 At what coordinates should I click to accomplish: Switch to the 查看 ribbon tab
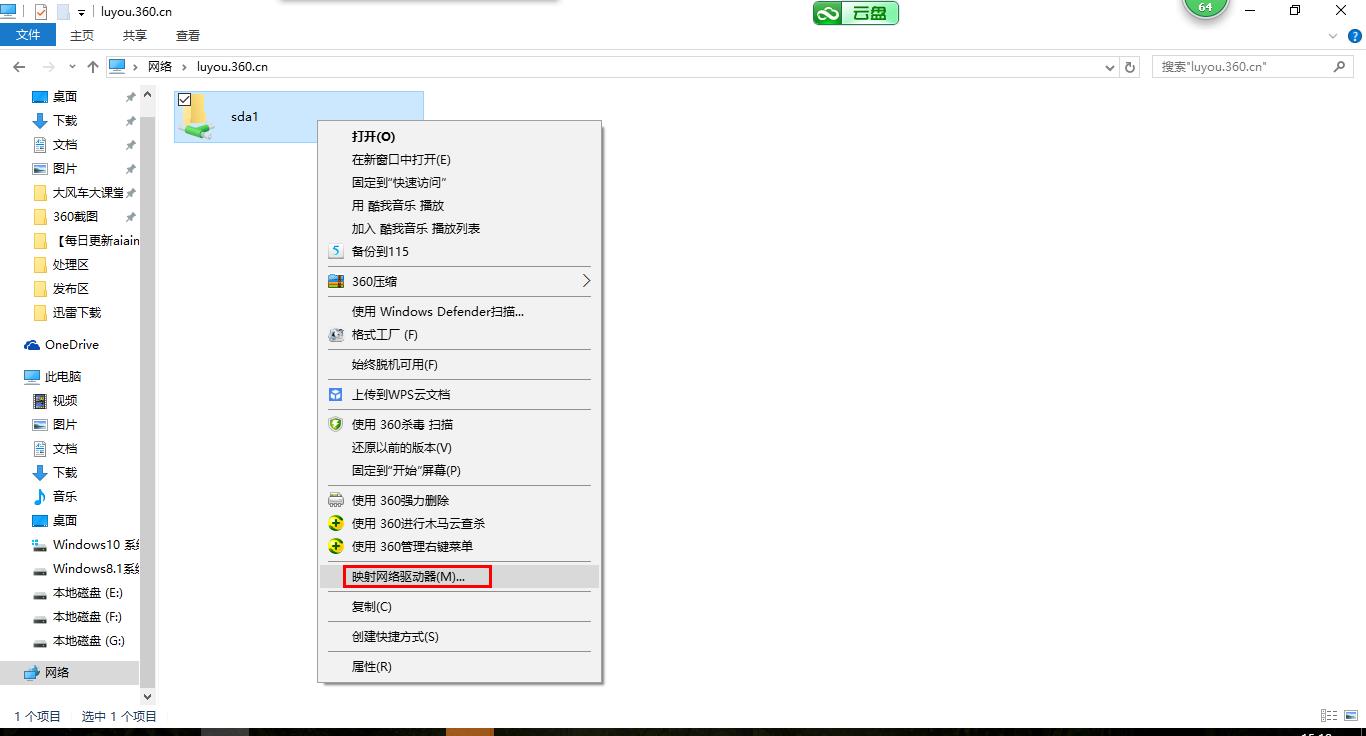(x=188, y=36)
